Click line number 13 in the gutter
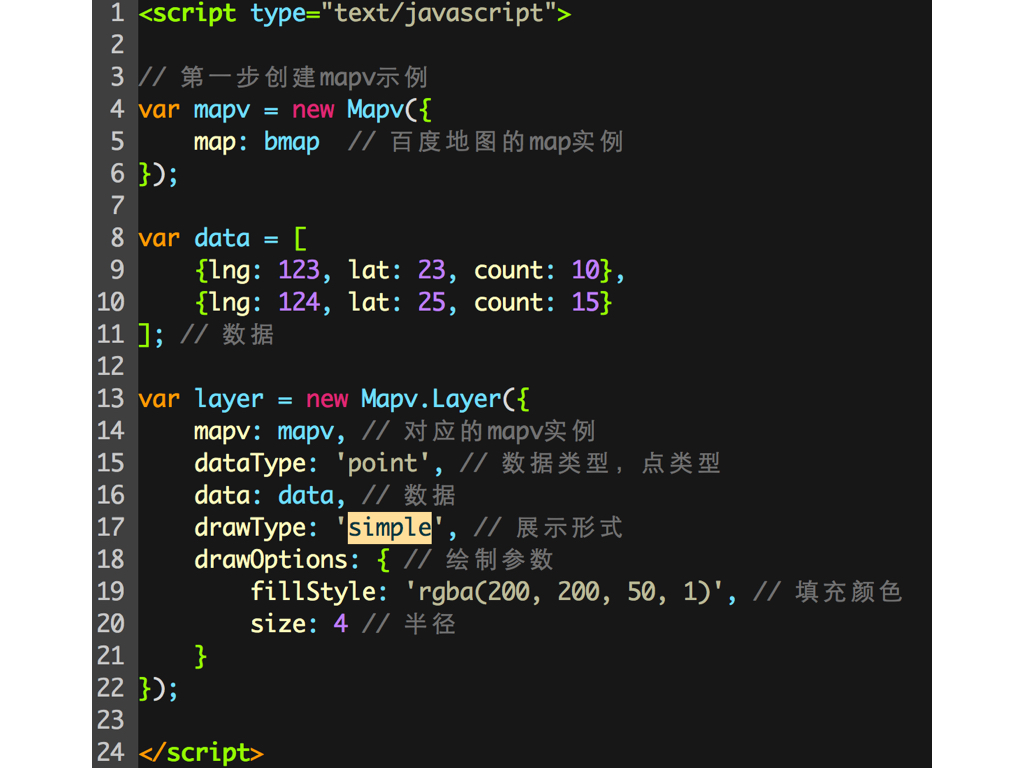1024x768 pixels. (x=110, y=399)
